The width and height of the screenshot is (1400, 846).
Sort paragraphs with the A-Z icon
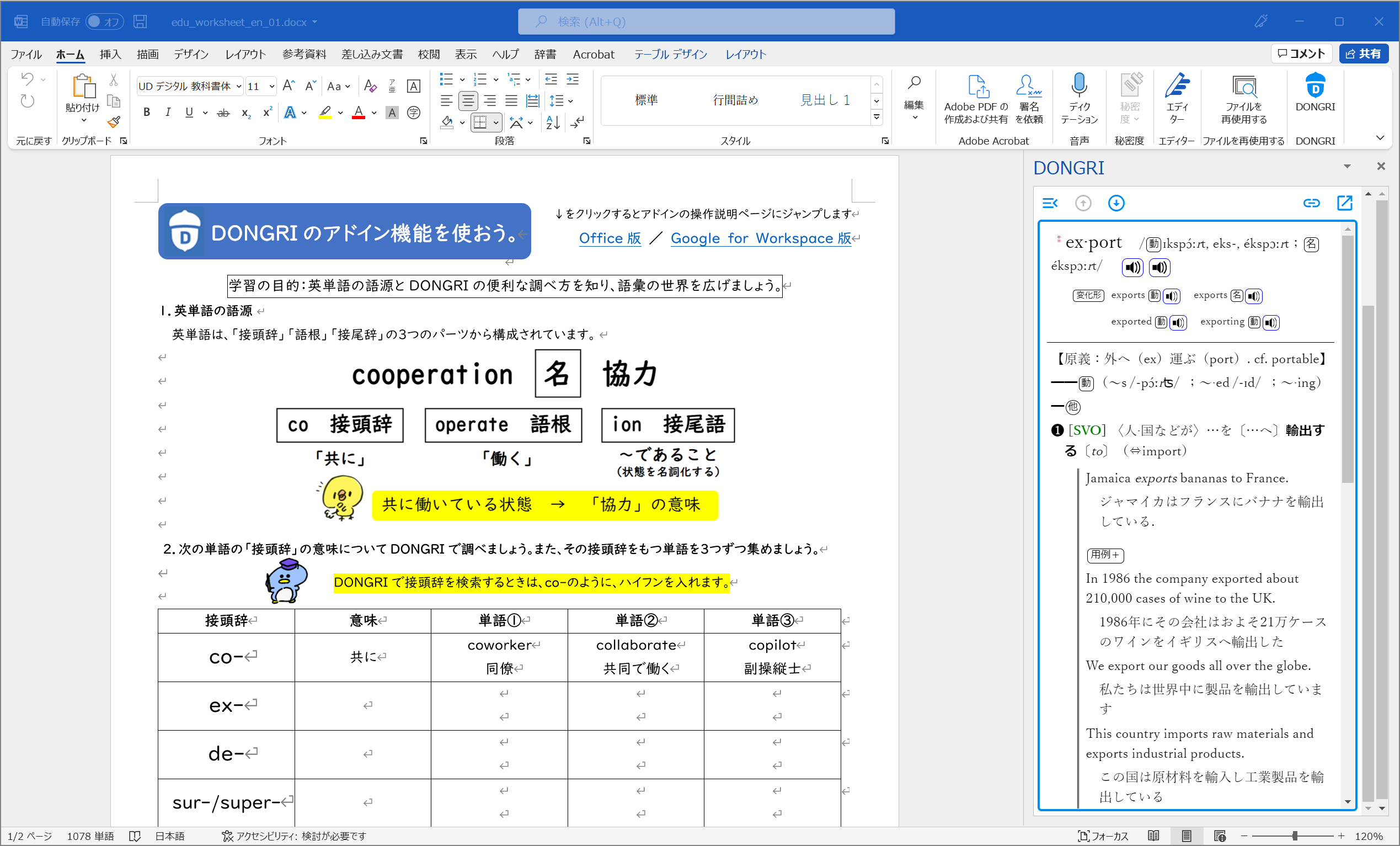coord(553,123)
